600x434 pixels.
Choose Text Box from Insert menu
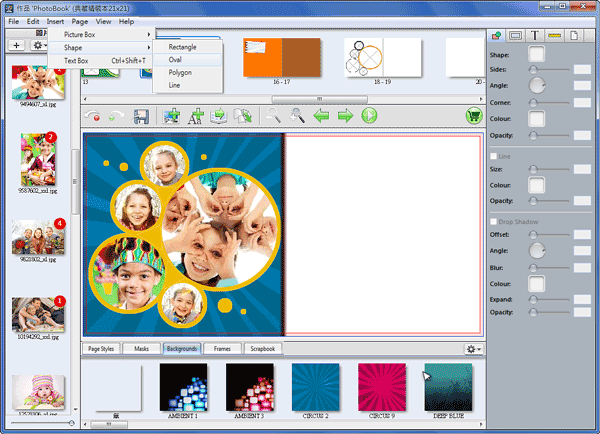click(x=101, y=60)
